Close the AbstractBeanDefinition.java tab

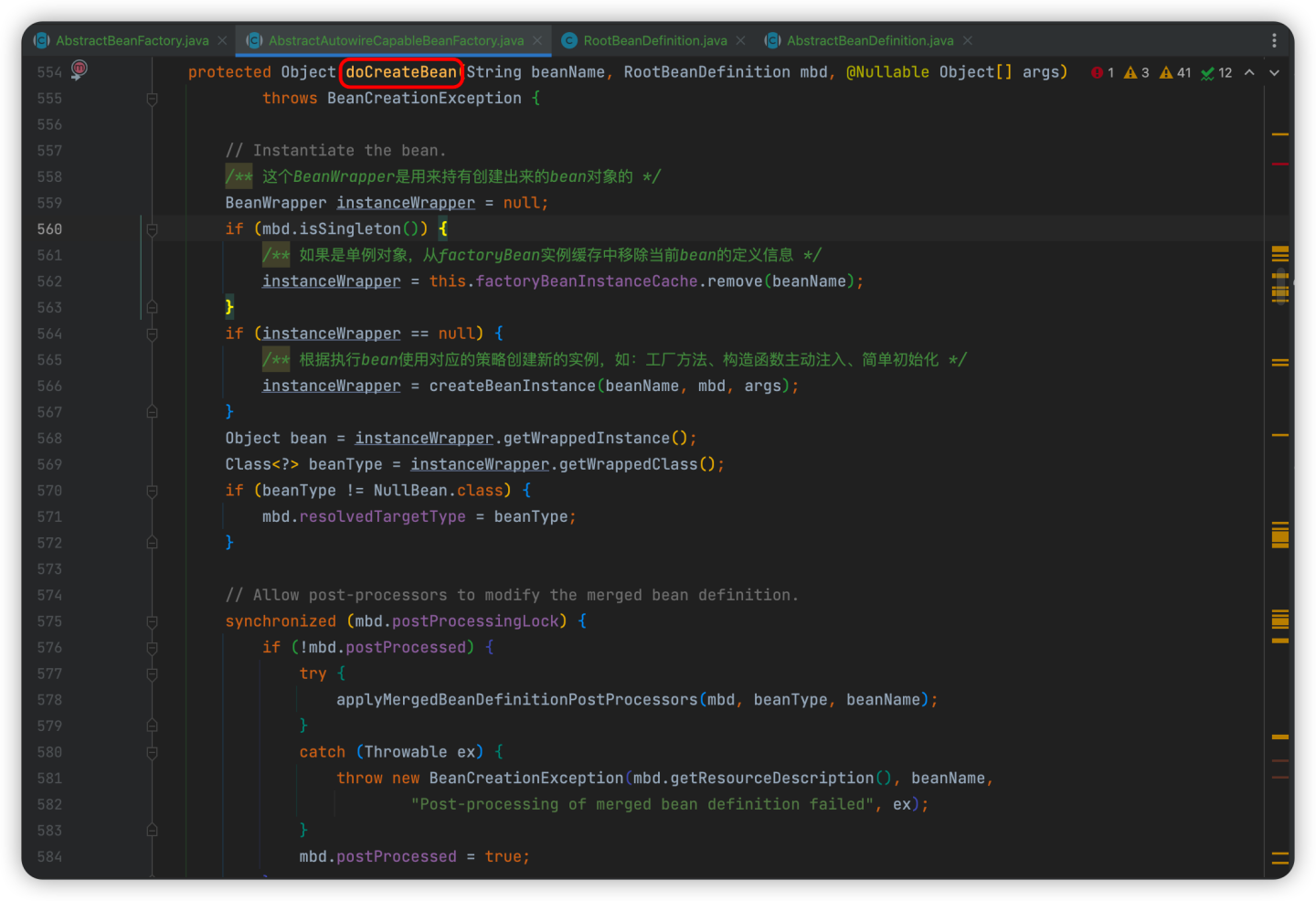coord(968,40)
